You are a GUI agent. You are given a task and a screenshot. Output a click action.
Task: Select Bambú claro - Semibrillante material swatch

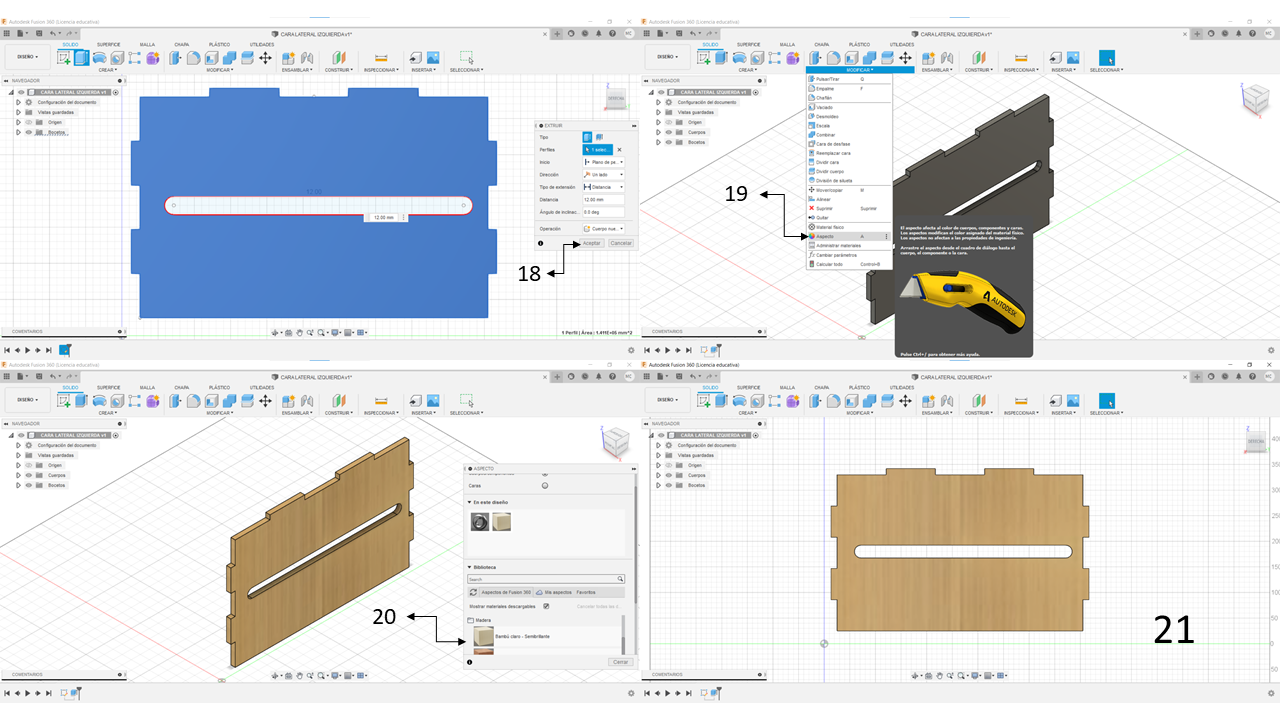coord(484,637)
